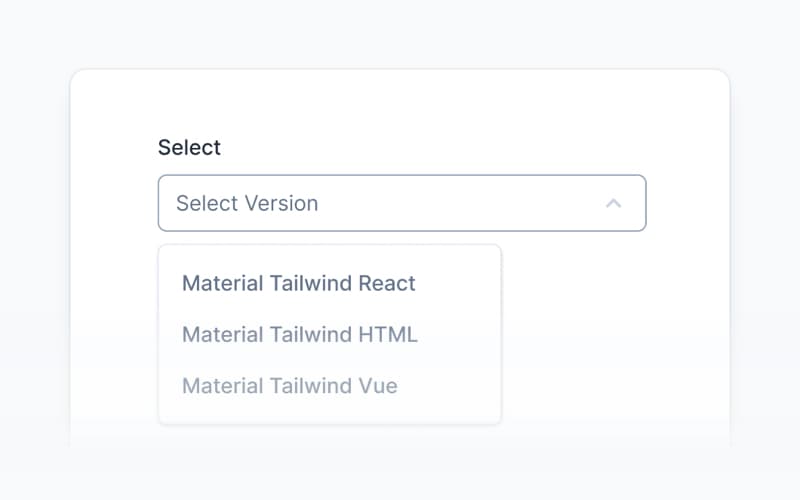Click the word "Vue" in third option
This screenshot has height=500, width=800.
[x=376, y=386]
